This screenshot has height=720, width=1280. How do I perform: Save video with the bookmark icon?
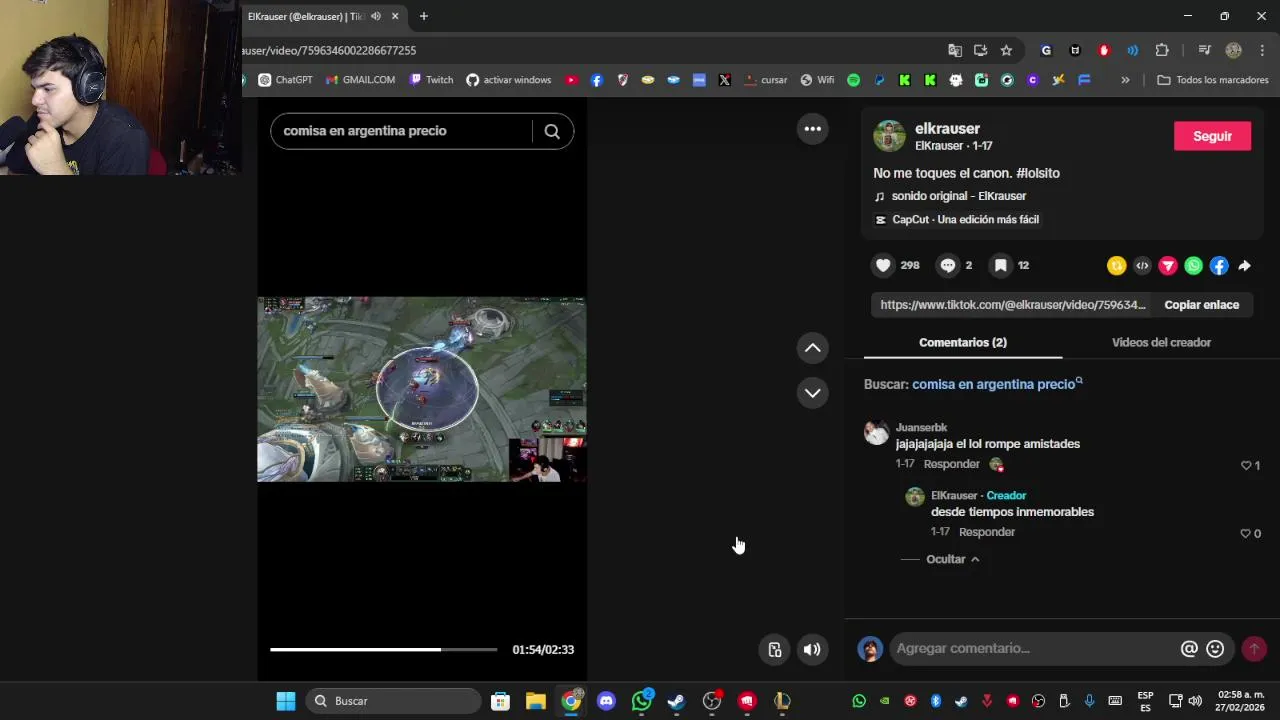click(x=1000, y=265)
